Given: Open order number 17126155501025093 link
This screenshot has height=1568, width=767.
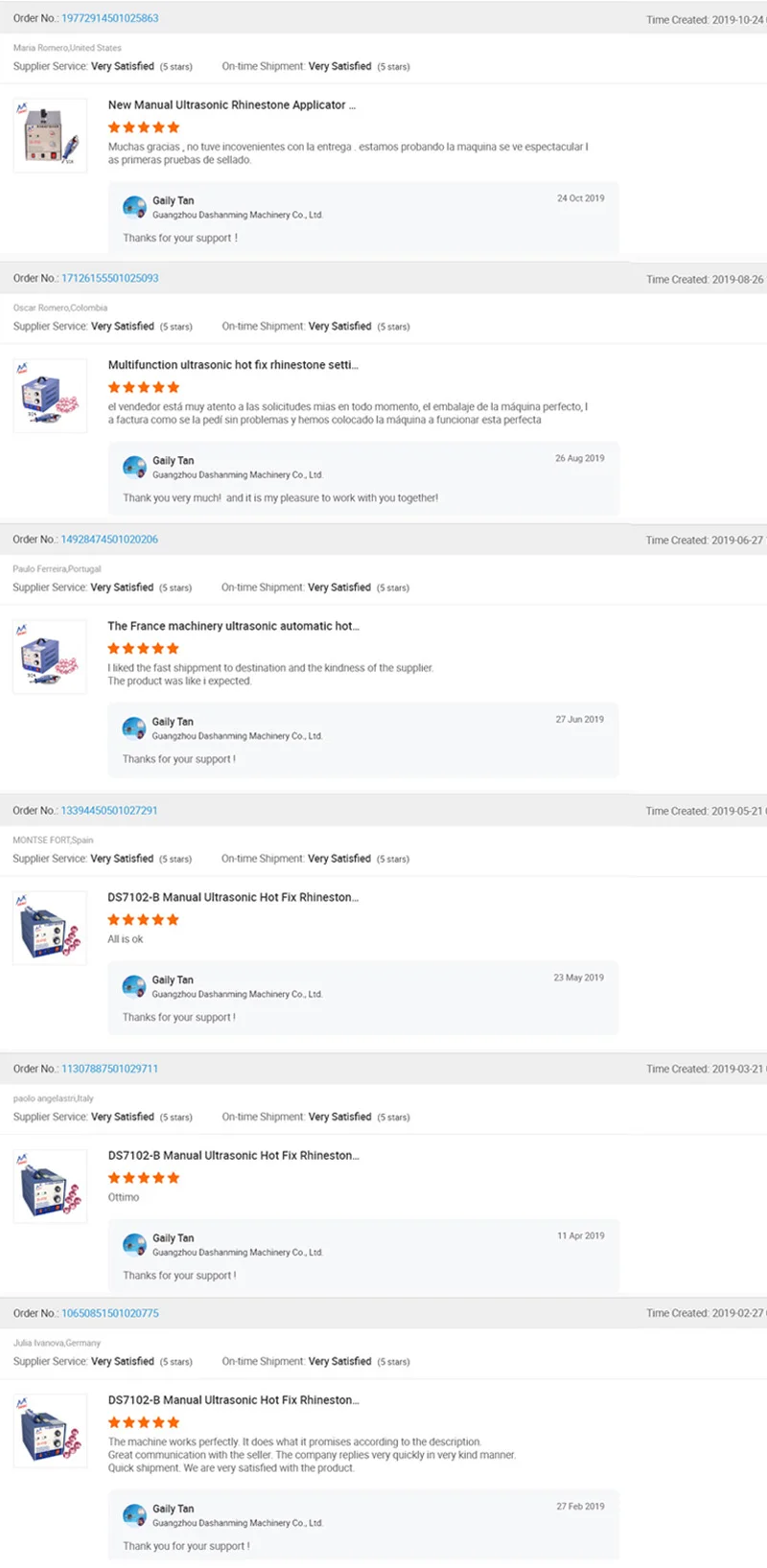Looking at the screenshot, I should pos(110,278).
